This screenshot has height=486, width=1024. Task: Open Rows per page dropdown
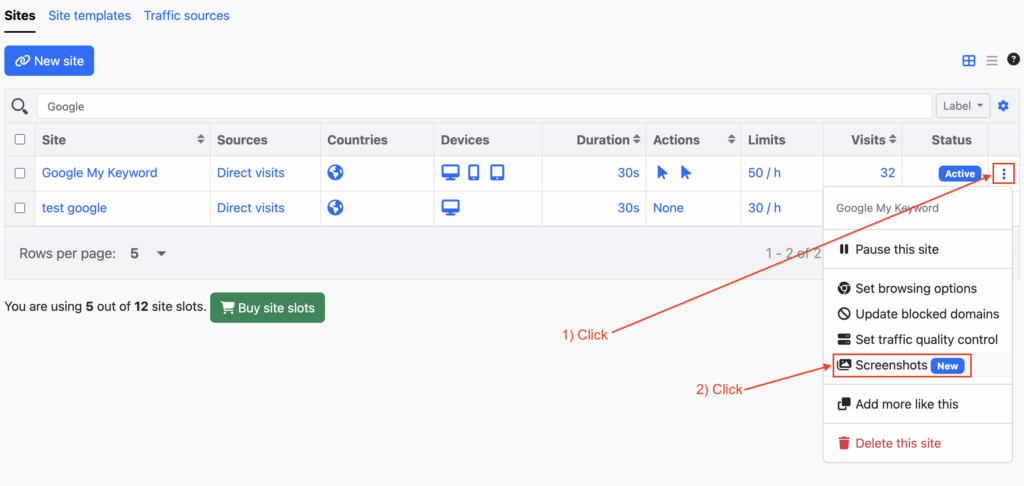click(149, 253)
